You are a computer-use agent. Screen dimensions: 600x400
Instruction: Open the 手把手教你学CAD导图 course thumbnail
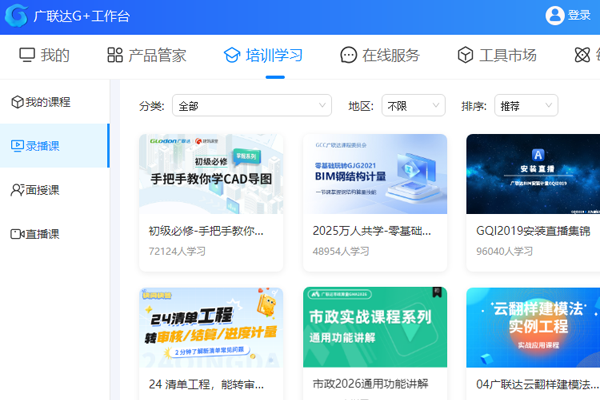click(211, 174)
